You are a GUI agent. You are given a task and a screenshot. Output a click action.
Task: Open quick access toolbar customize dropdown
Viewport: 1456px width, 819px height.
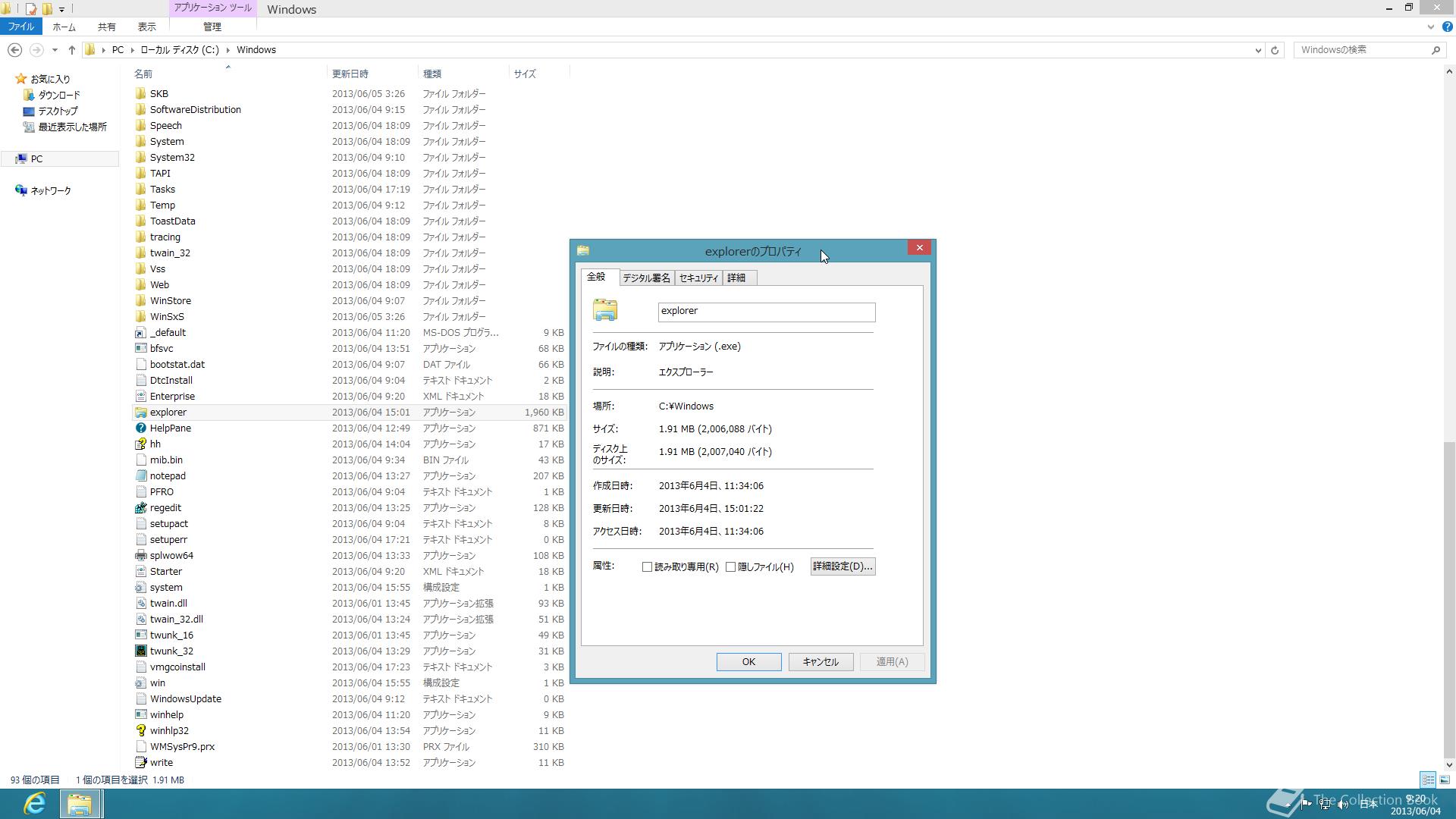[x=61, y=9]
